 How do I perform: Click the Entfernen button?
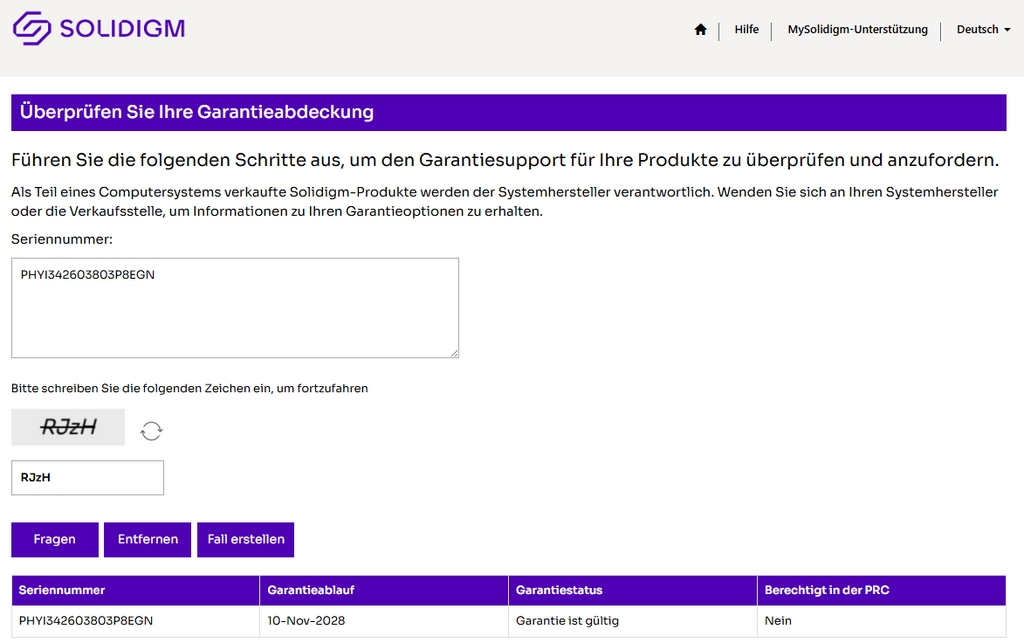coord(148,539)
